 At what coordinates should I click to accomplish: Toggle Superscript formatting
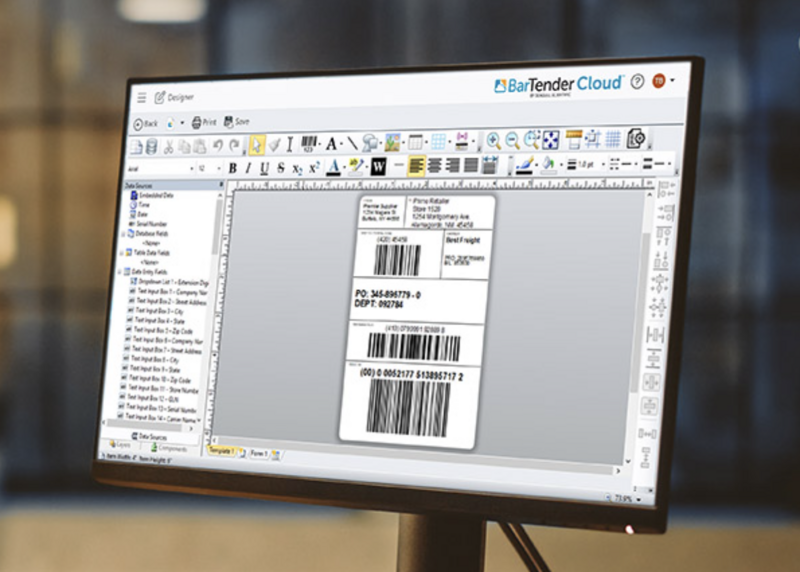coord(314,167)
